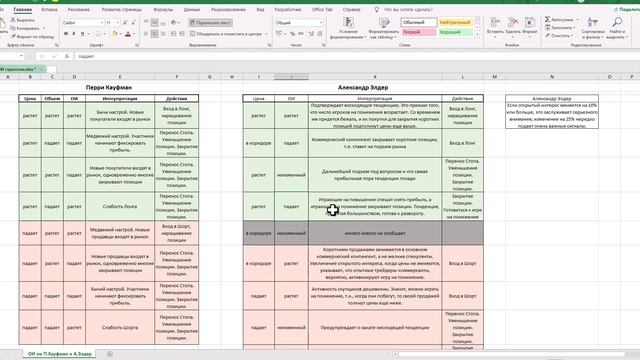The image size is (640, 360).
Task: Toggle Align Left horizontal alignment
Action: 146,34
